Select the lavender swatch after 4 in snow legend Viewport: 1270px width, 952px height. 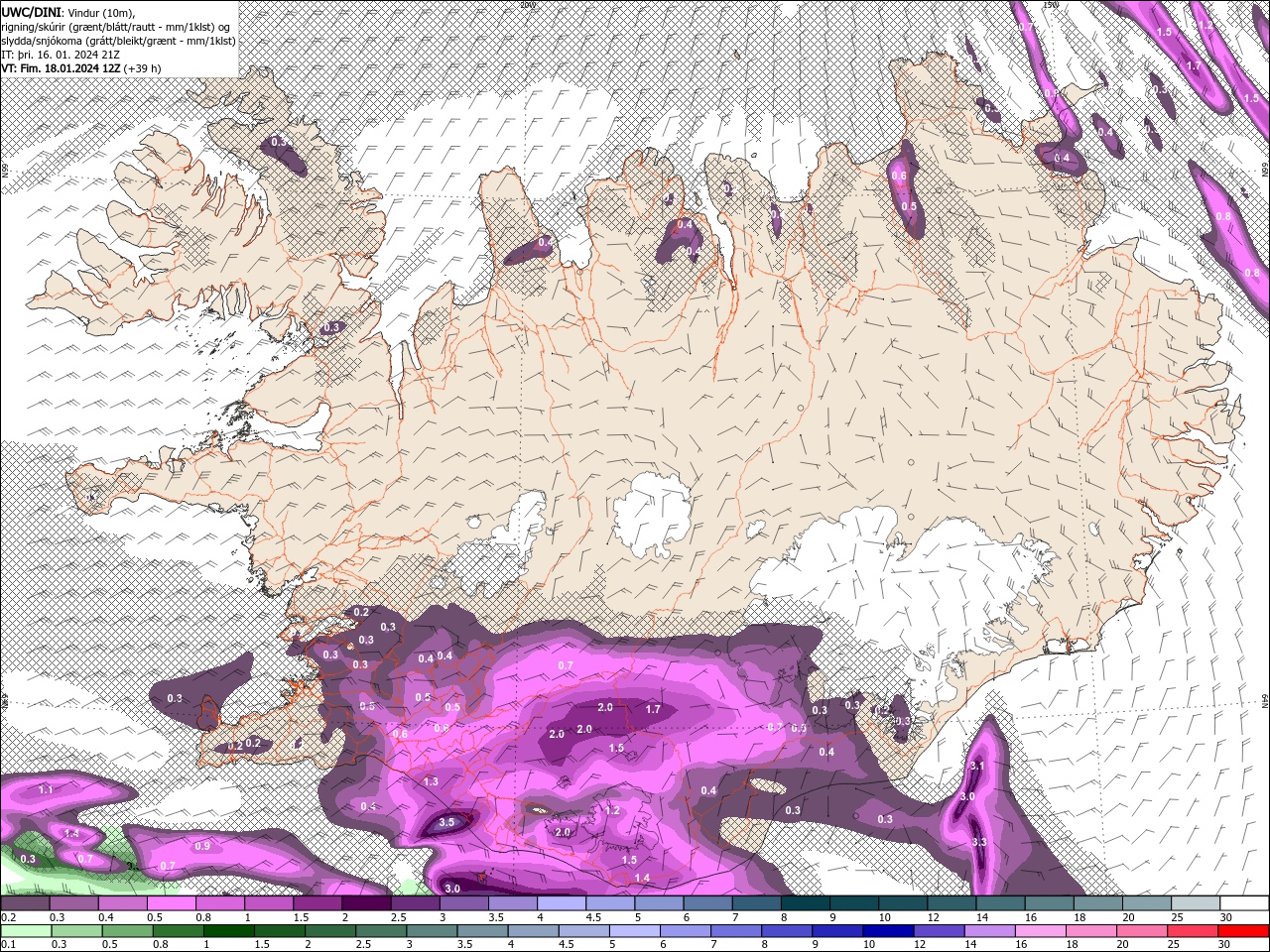[562, 903]
